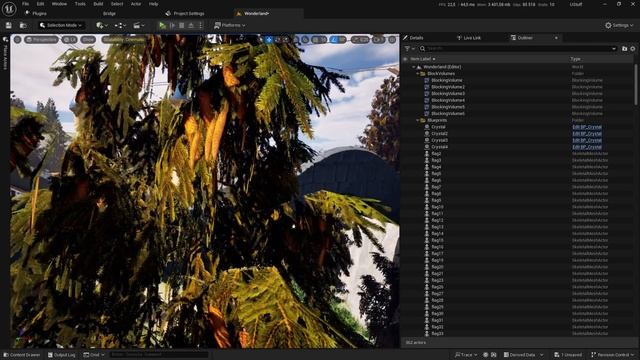Sort Outliner by Type column

click(575, 59)
